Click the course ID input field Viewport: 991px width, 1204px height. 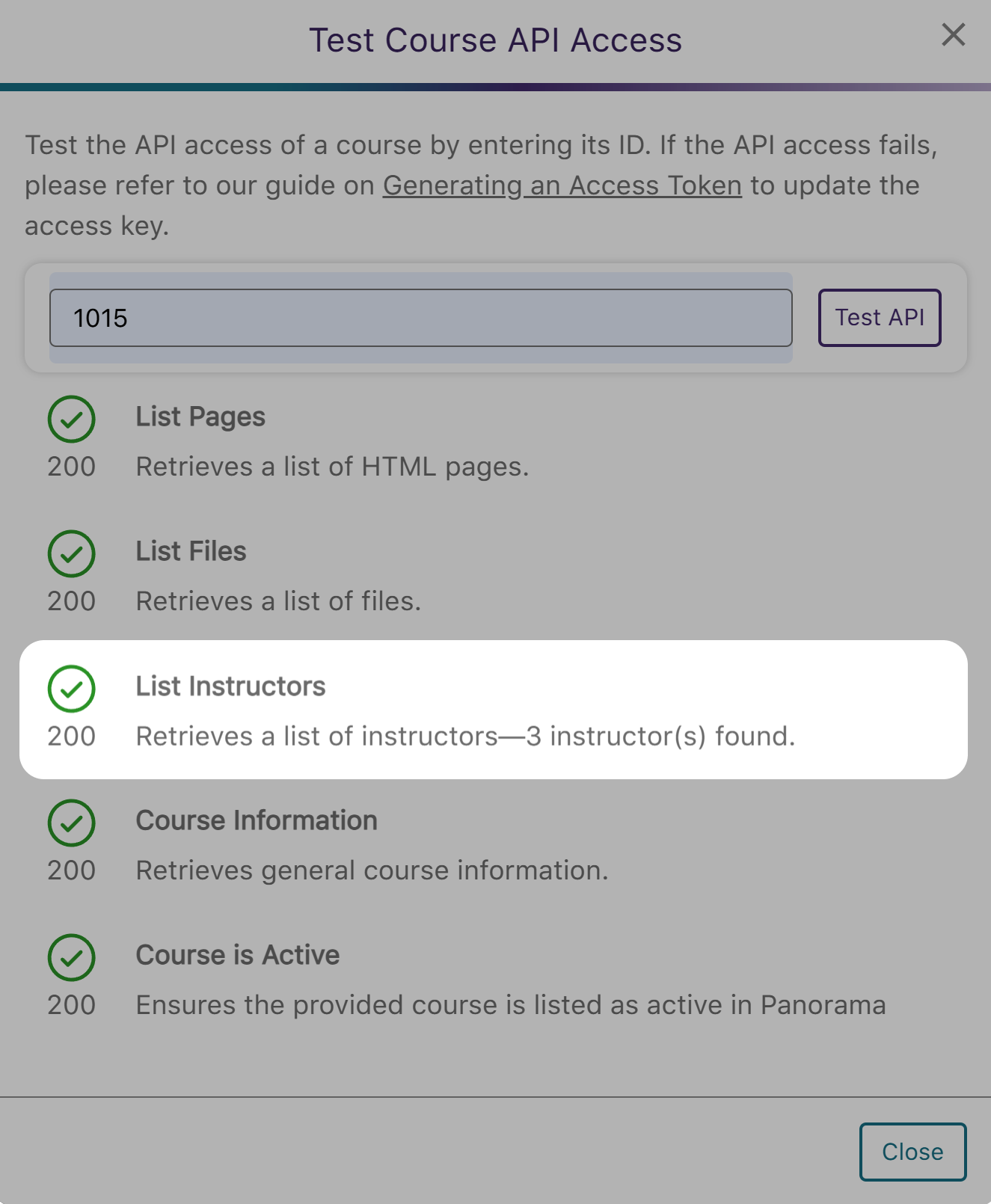(x=420, y=318)
